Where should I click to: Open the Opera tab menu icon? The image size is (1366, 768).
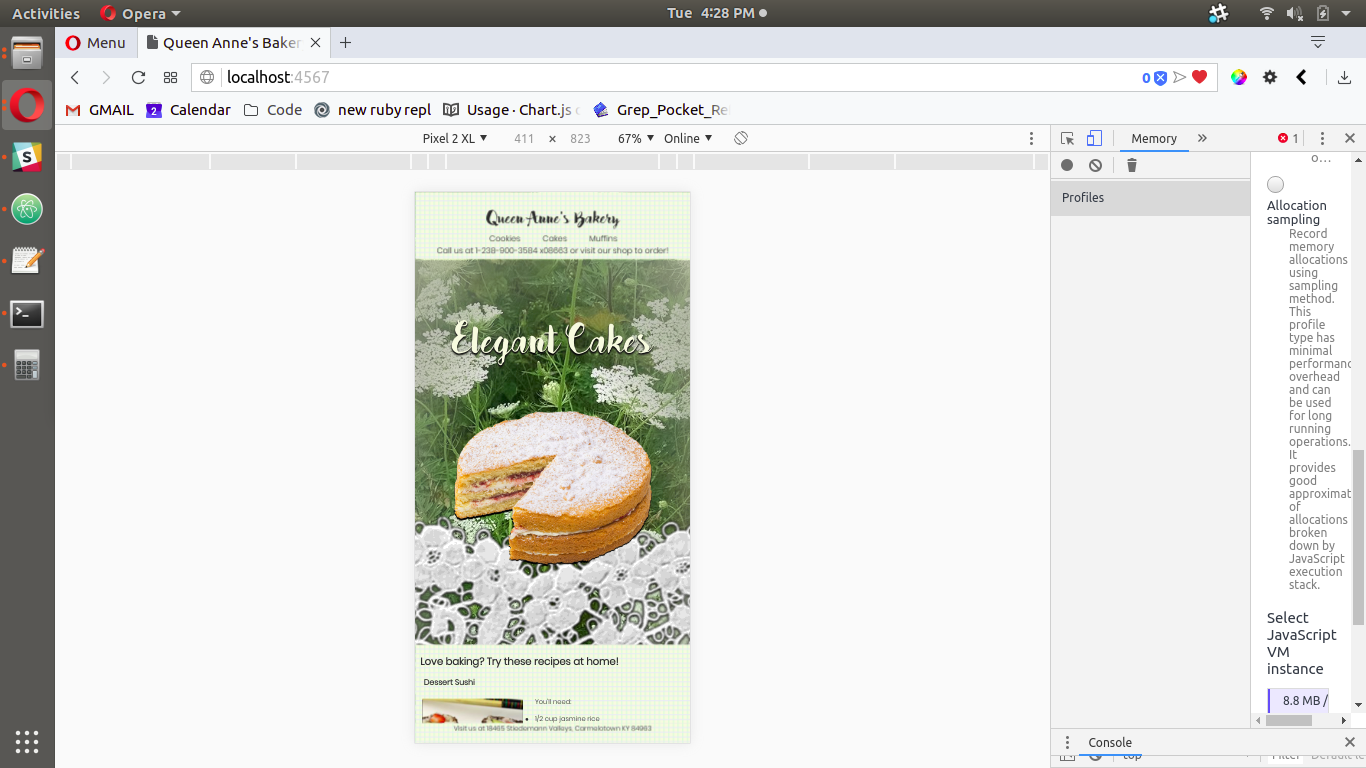tap(1318, 43)
